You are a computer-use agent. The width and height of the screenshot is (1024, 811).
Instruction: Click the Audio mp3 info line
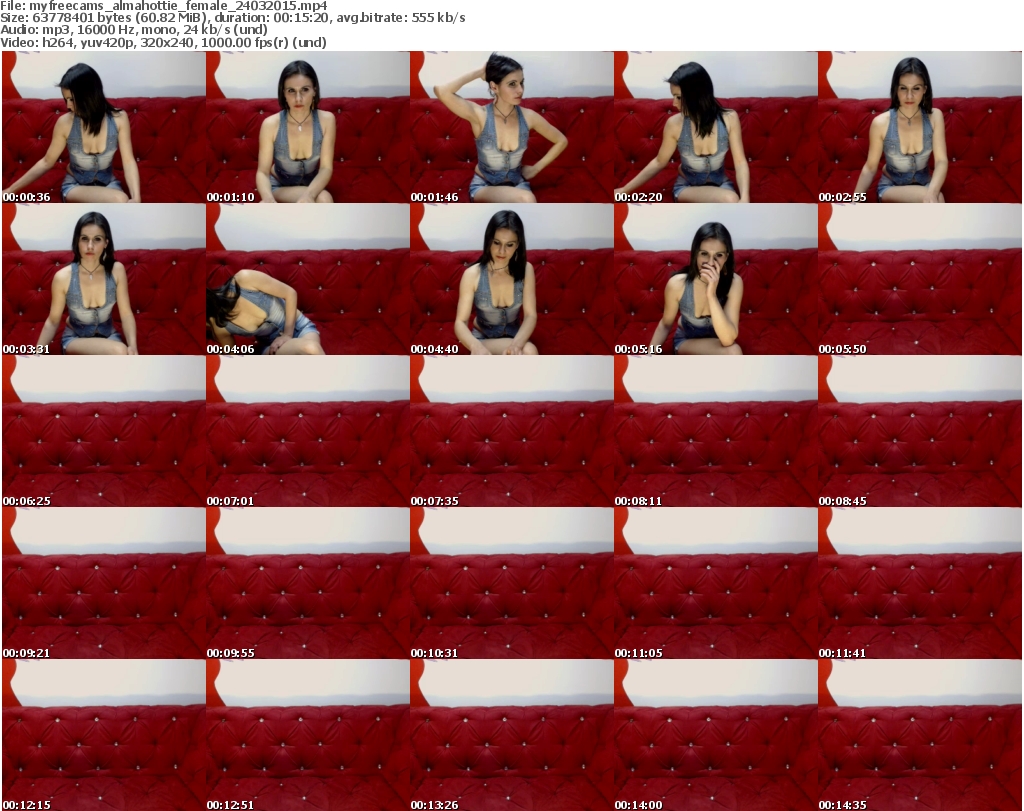click(x=134, y=30)
